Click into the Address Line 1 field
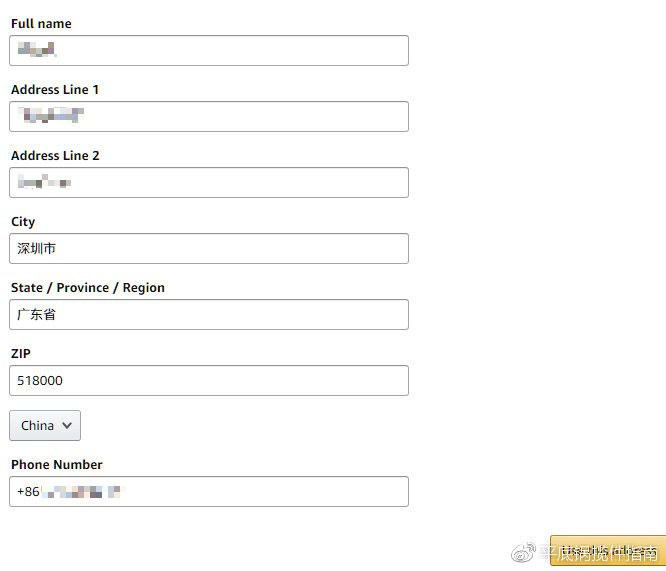Screen dimensions: 666x571 (x=209, y=117)
